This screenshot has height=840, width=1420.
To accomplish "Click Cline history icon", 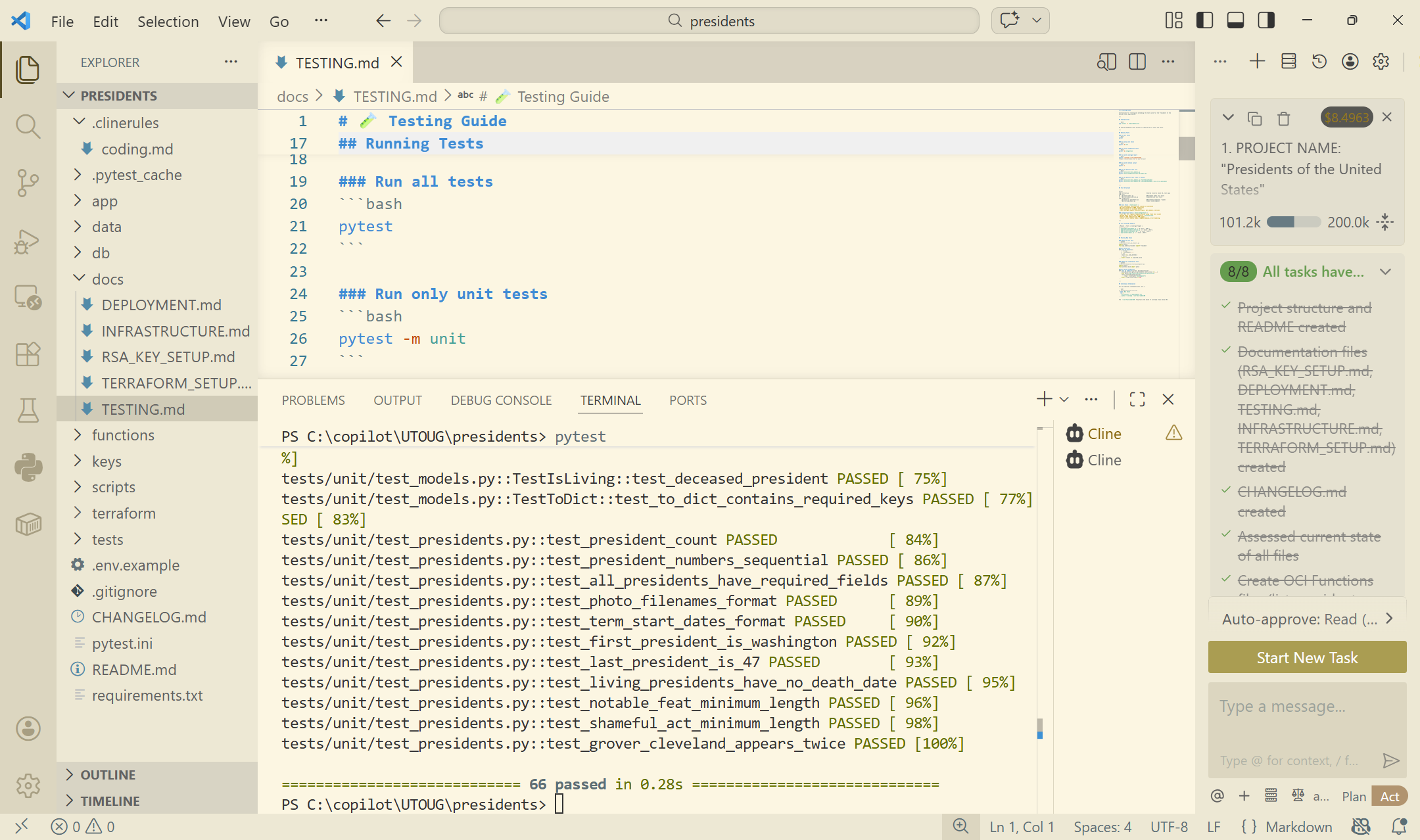I will [1319, 62].
